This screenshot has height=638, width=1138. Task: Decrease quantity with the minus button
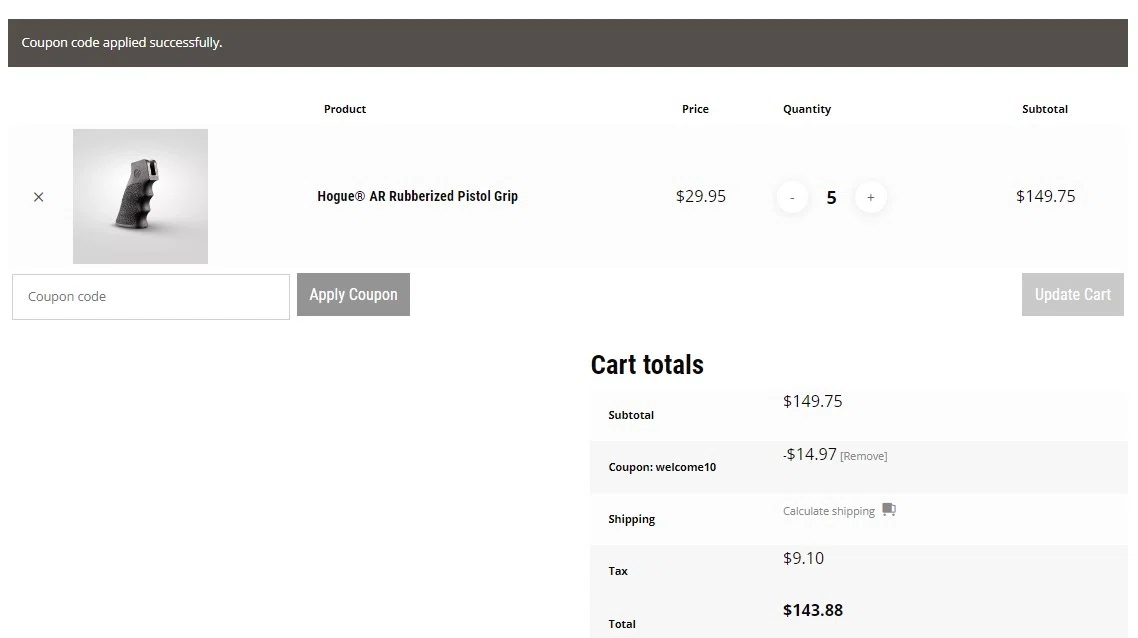point(792,197)
